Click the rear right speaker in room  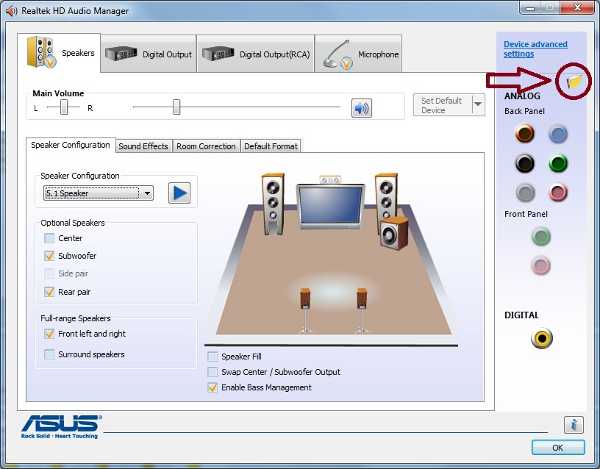tap(362, 310)
